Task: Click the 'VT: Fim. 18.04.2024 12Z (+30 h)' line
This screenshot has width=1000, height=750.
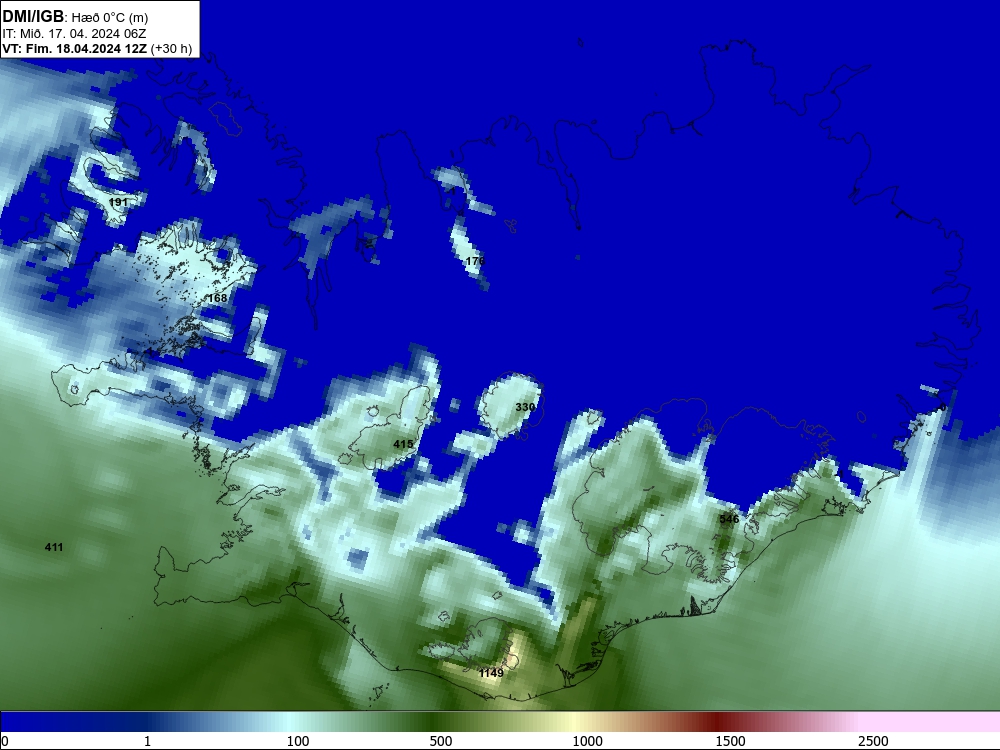Action: pyautogui.click(x=97, y=49)
